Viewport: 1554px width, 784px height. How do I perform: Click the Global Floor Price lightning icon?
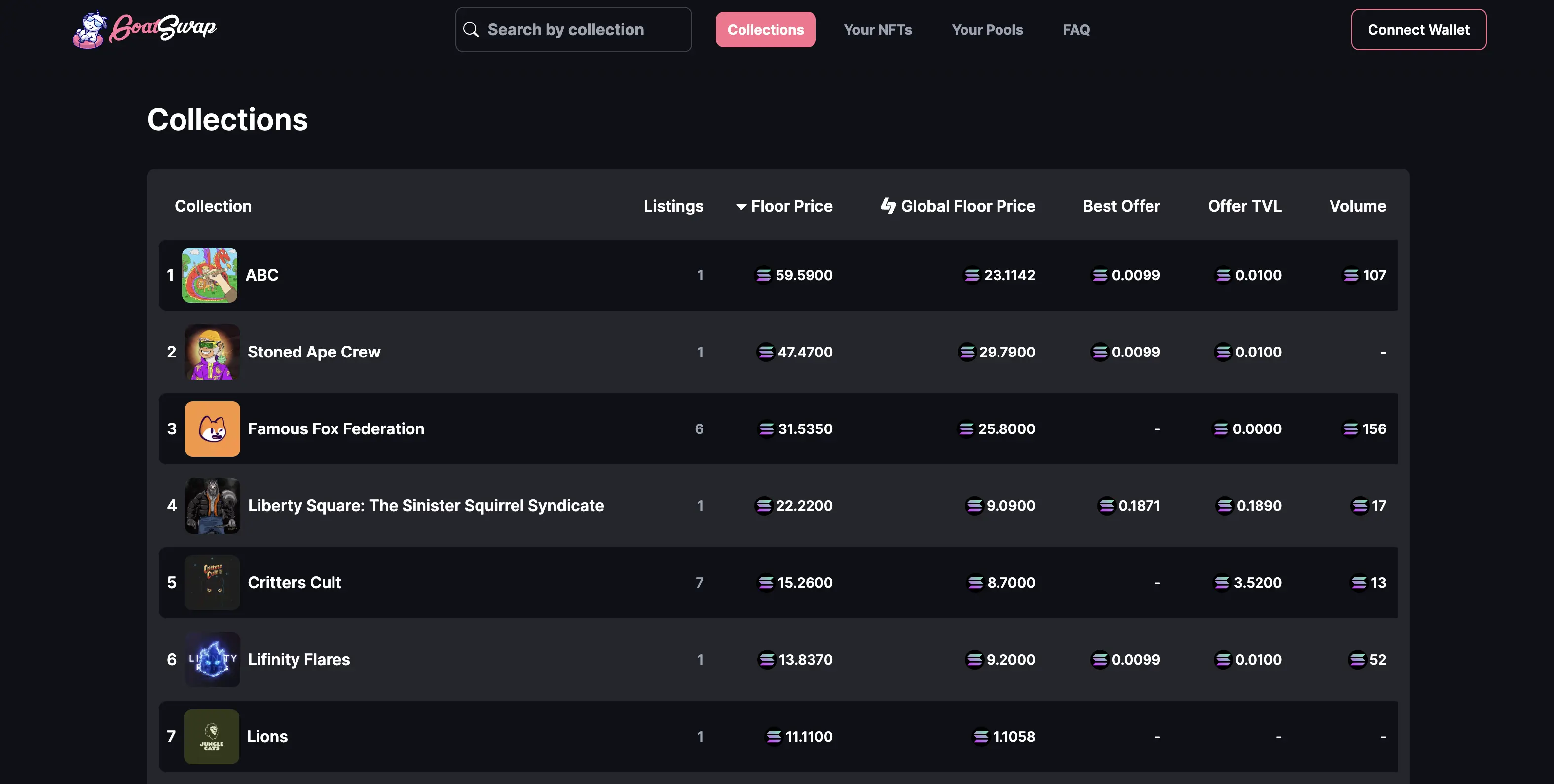click(888, 206)
